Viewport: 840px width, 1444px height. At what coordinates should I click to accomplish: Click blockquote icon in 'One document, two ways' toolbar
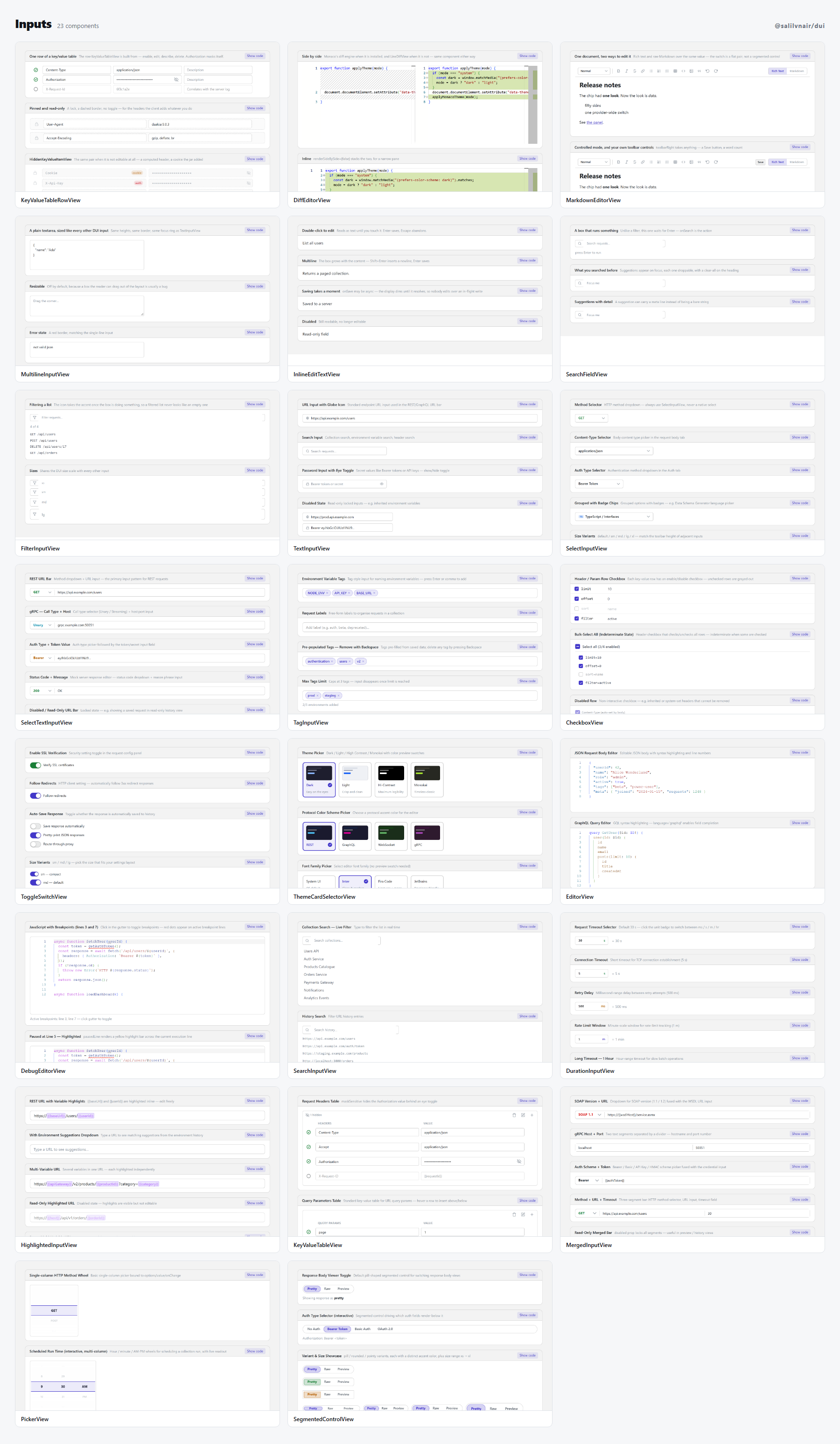[x=700, y=71]
